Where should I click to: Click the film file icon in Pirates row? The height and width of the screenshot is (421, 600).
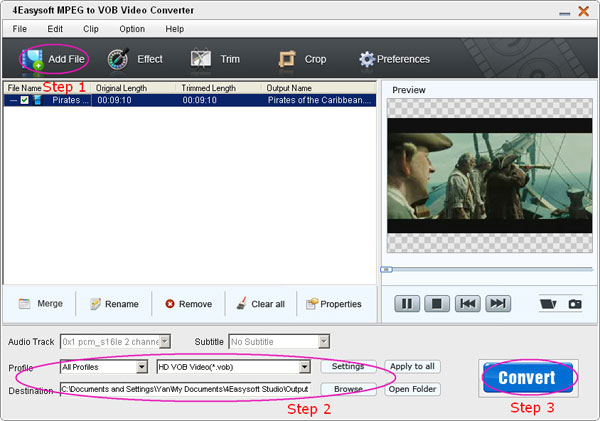(37, 100)
